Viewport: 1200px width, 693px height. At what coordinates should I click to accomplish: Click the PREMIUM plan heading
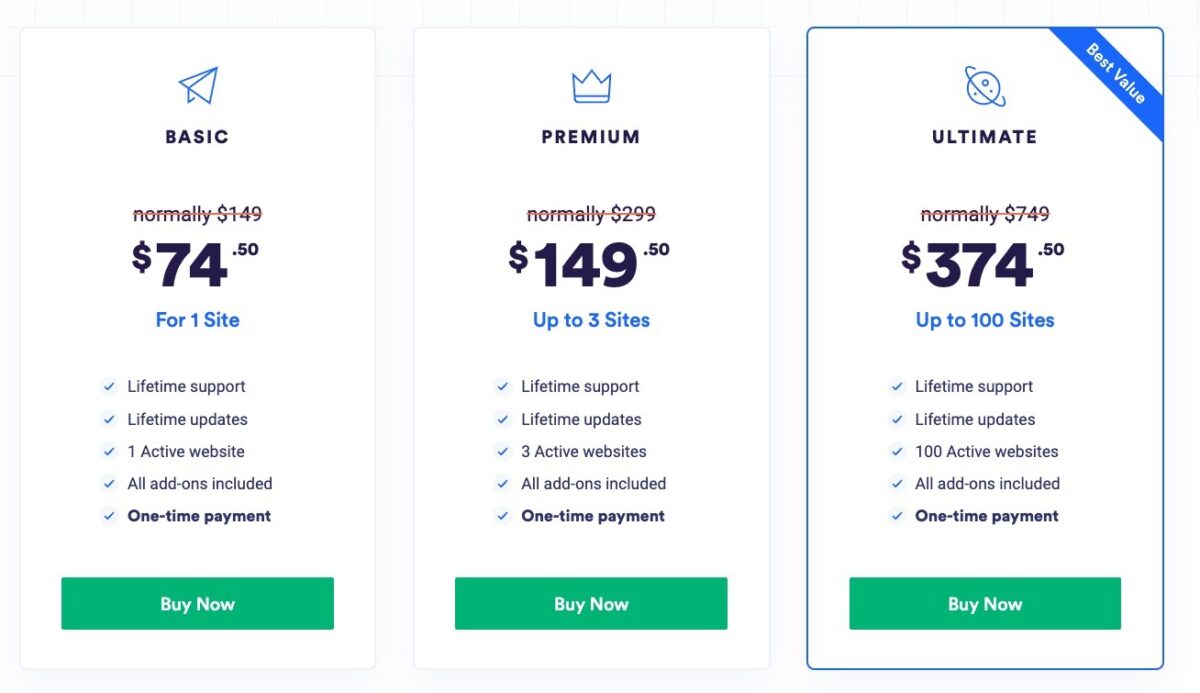[591, 137]
